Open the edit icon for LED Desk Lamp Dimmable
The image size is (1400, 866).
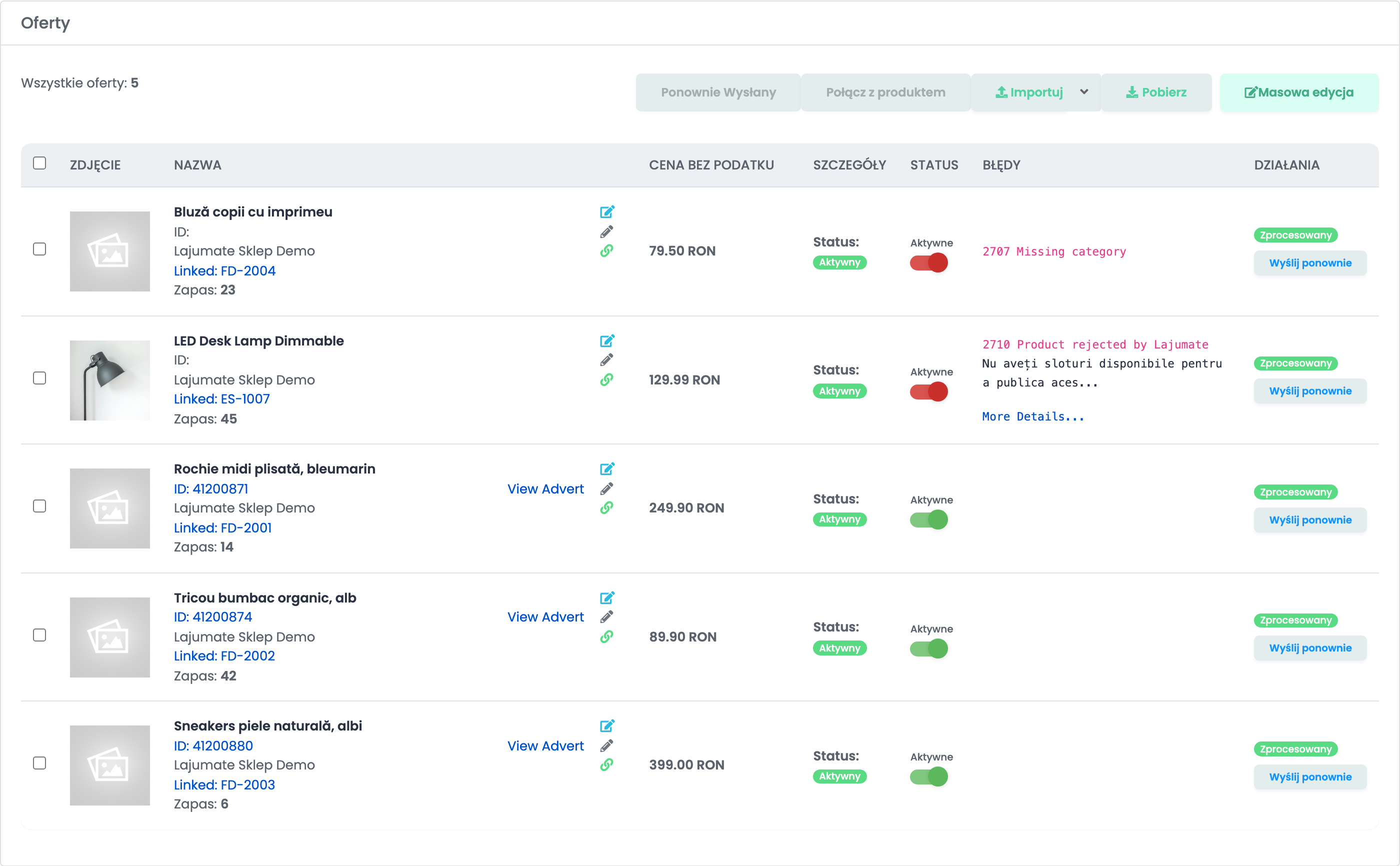[607, 341]
